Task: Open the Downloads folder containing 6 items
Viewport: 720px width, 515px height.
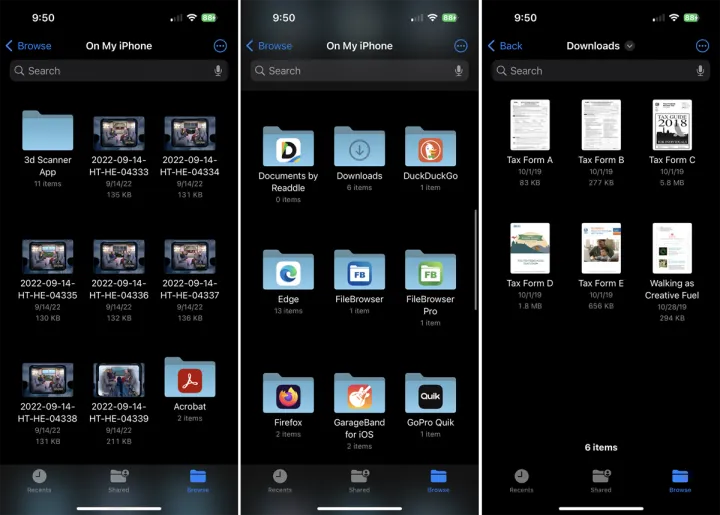Action: coord(359,148)
